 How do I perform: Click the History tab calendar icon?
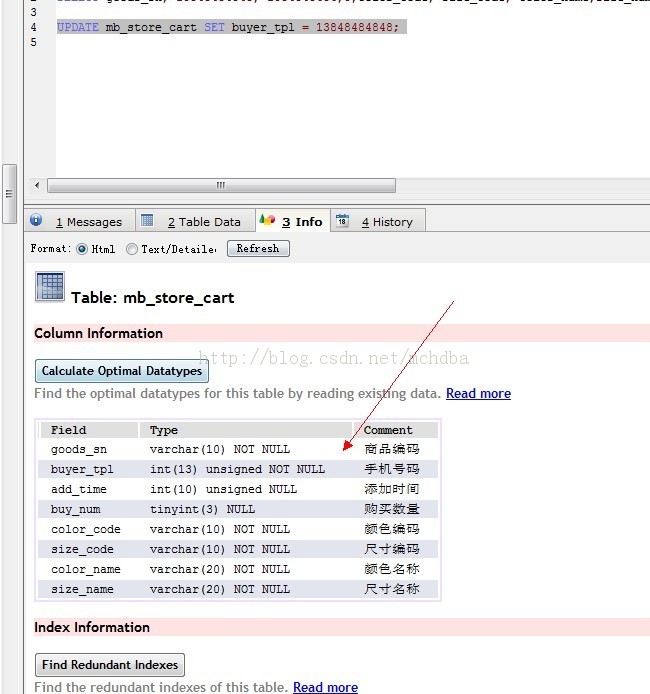(x=342, y=220)
